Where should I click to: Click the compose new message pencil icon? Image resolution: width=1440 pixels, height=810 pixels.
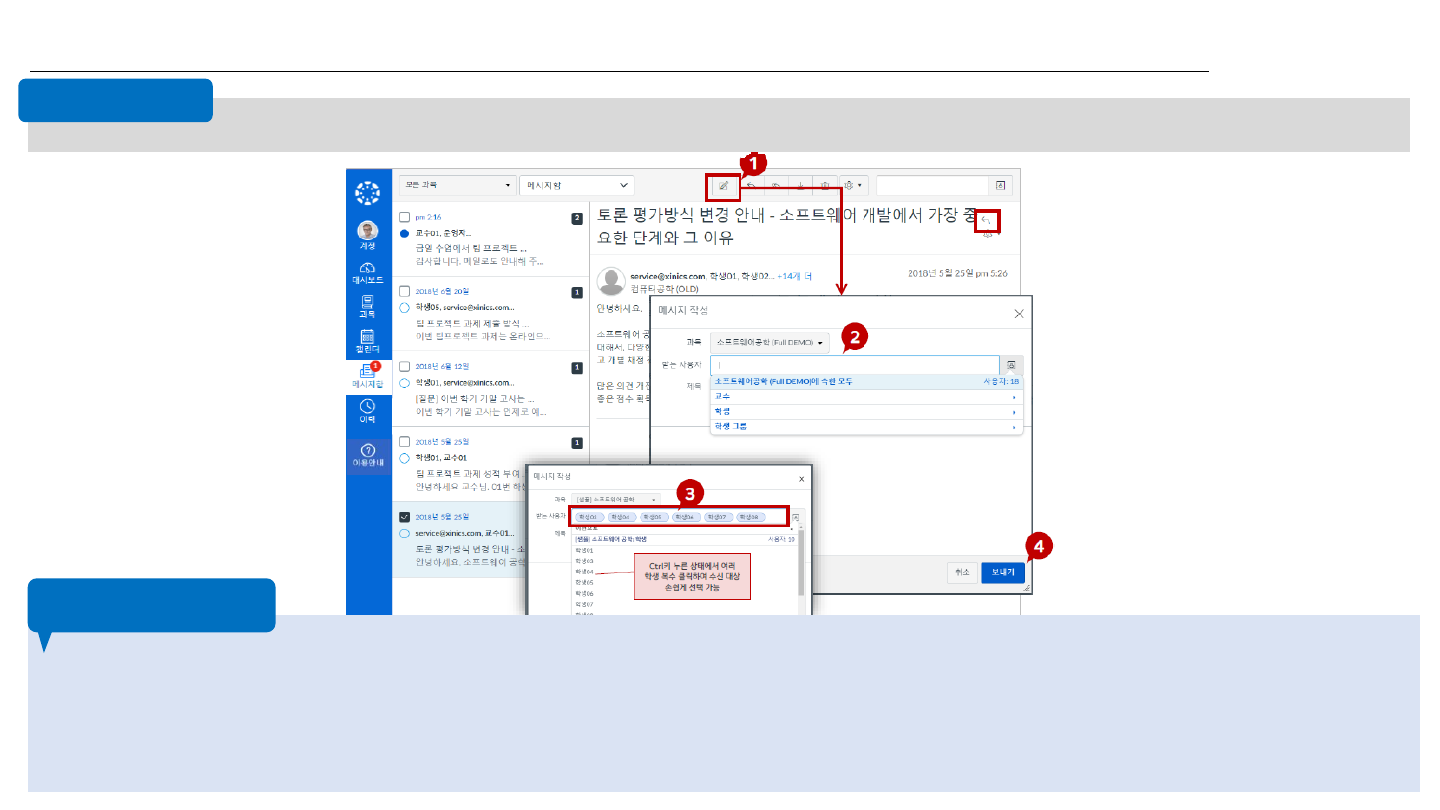[x=722, y=186]
